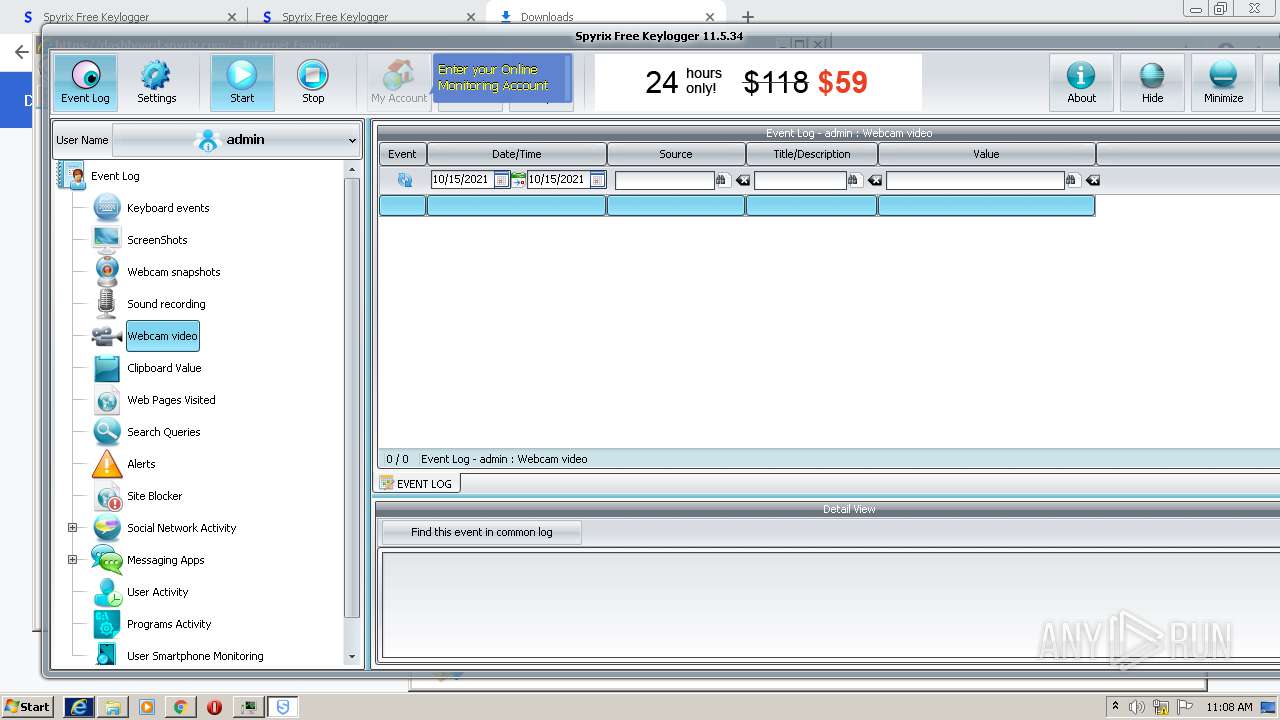Viewport: 1280px width, 720px height.
Task: Select Web Pages Visited globe icon
Action: click(107, 400)
